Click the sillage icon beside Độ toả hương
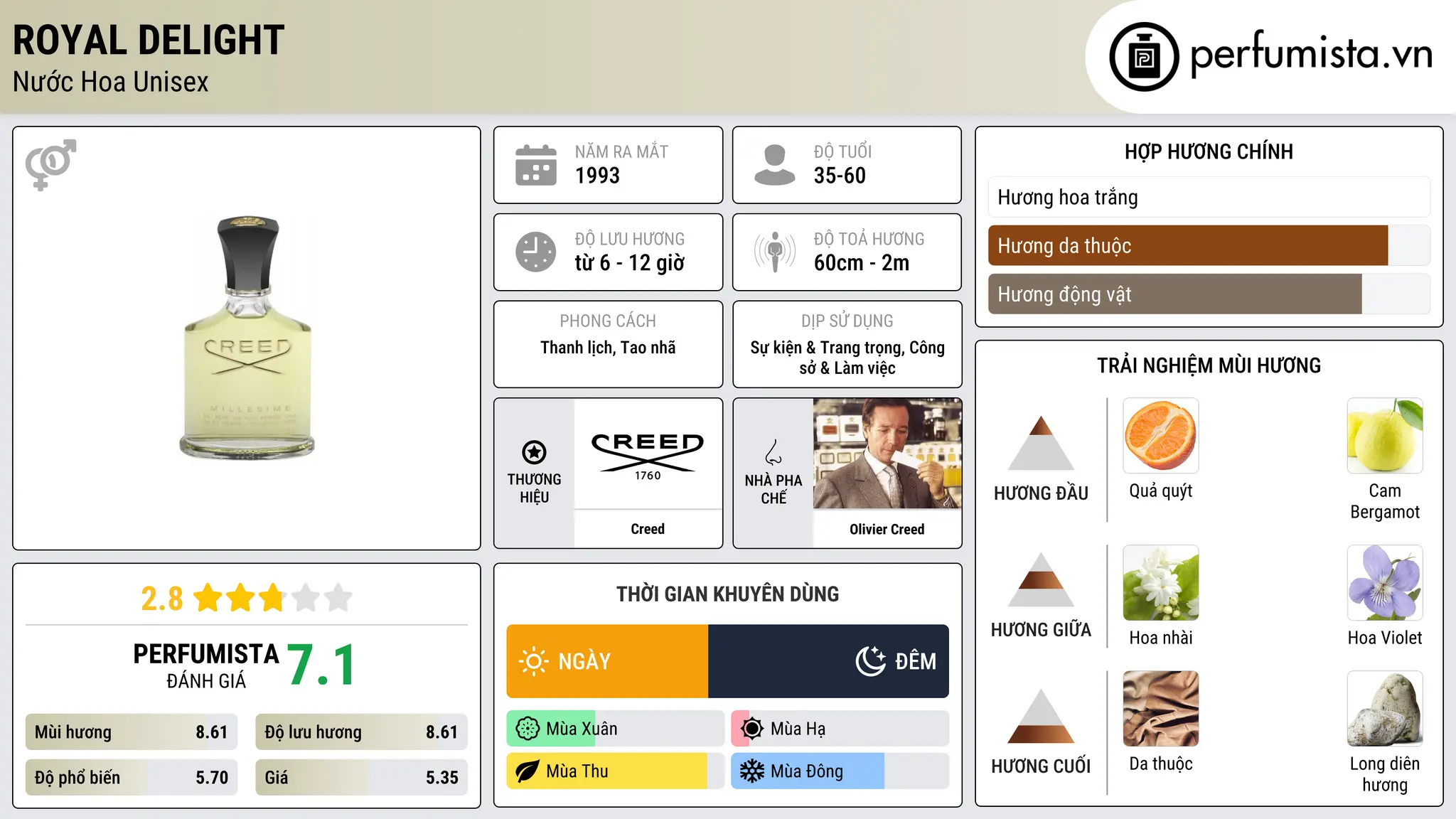 pos(775,252)
